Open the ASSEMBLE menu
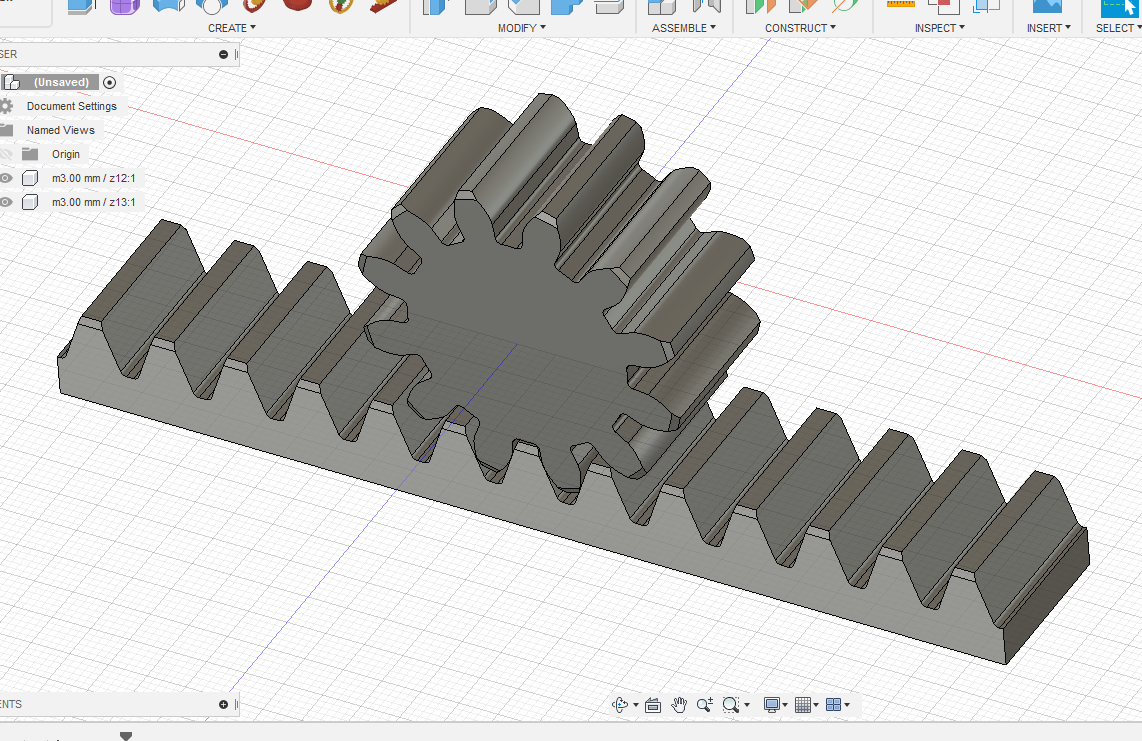 [x=685, y=28]
